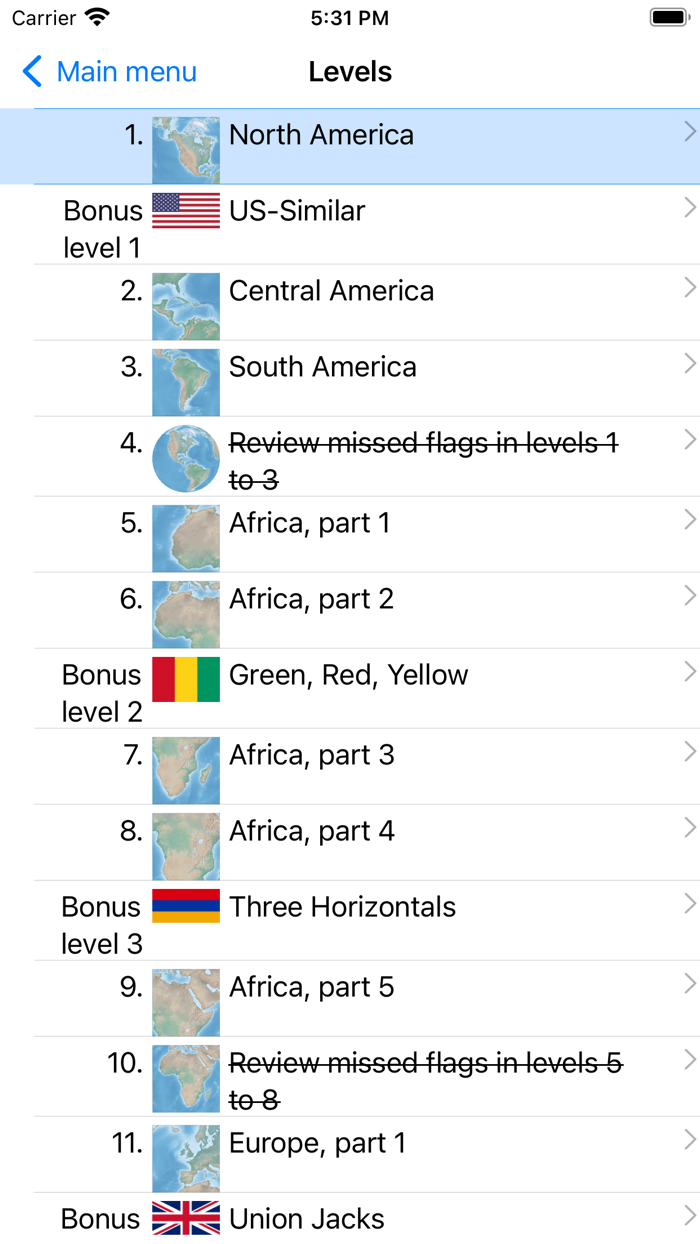Open the US-Similar bonus level chevron
Viewport: 700px width, 1244px height.
tap(688, 207)
